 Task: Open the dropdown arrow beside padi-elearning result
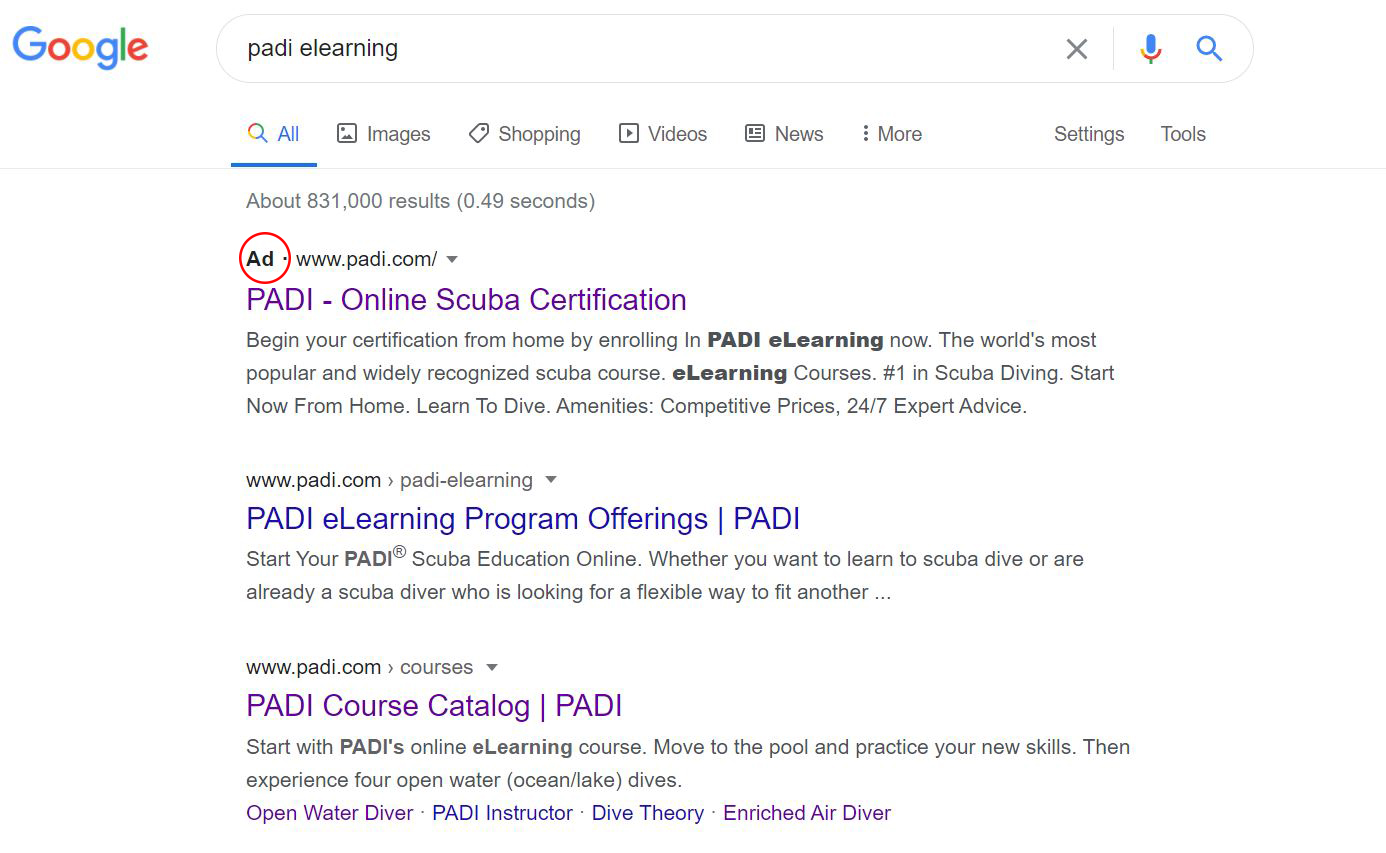(x=551, y=480)
